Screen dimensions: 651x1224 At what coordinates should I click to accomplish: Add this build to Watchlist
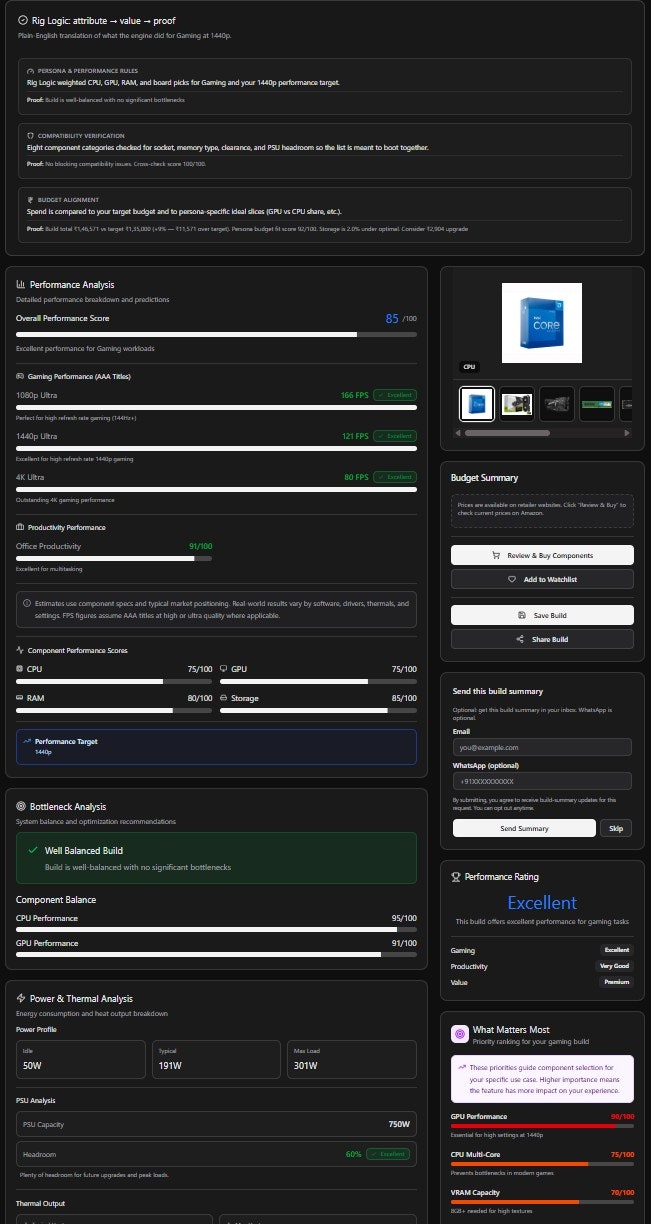point(542,579)
